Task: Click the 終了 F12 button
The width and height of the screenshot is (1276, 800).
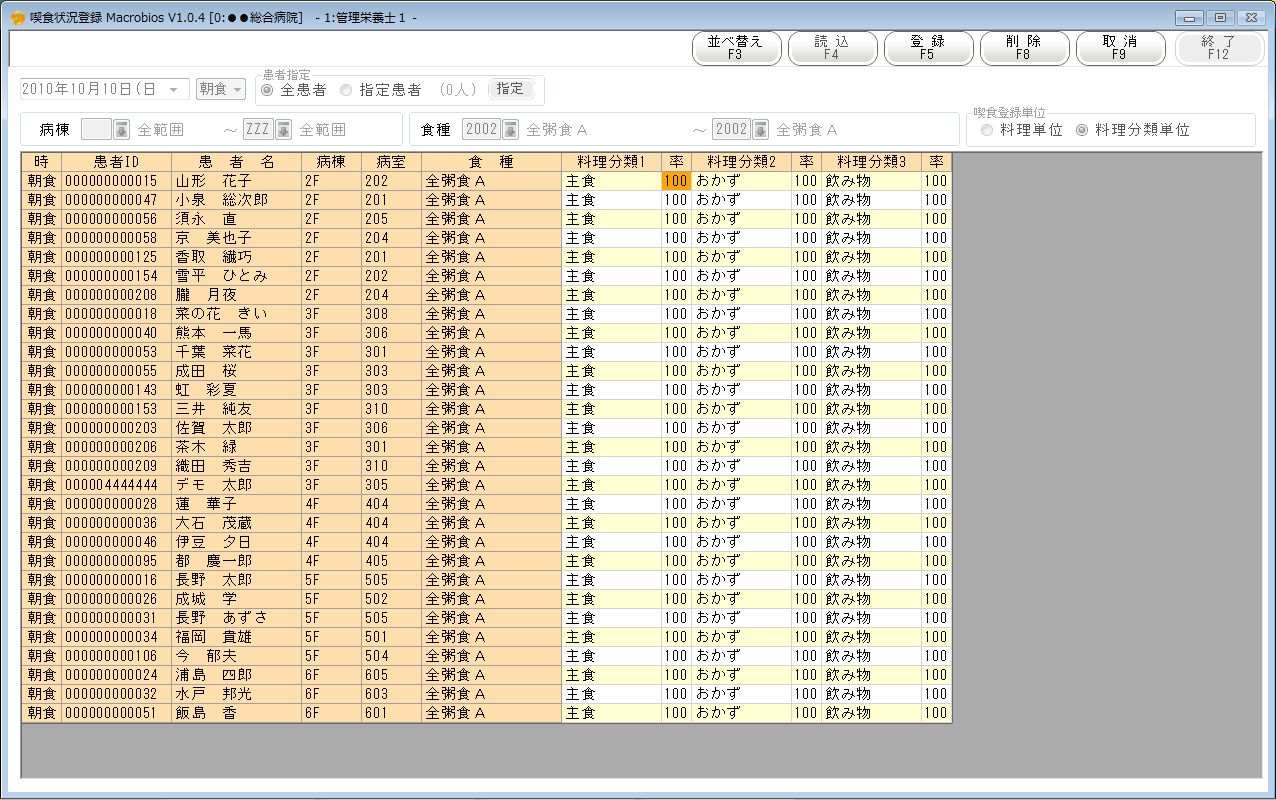Action: [x=1218, y=48]
